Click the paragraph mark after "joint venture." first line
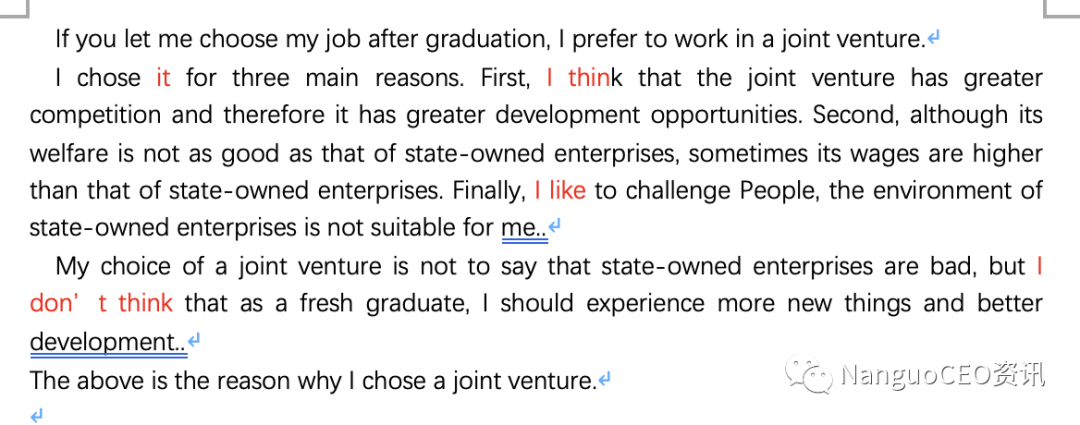Screen dimensions: 1080x425 [x=934, y=39]
